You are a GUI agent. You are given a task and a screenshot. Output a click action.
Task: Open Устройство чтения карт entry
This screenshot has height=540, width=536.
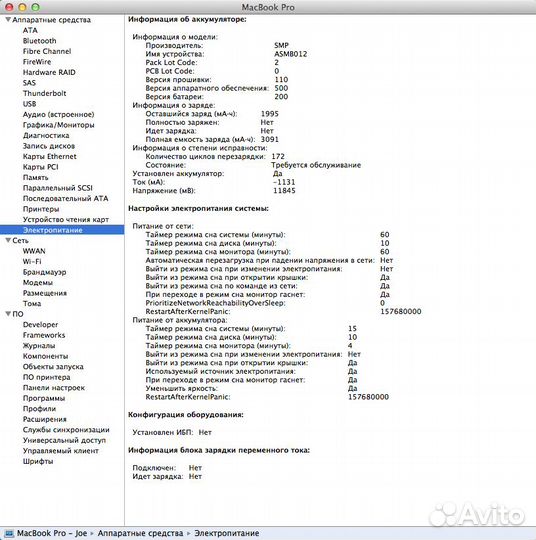[x=66, y=219]
